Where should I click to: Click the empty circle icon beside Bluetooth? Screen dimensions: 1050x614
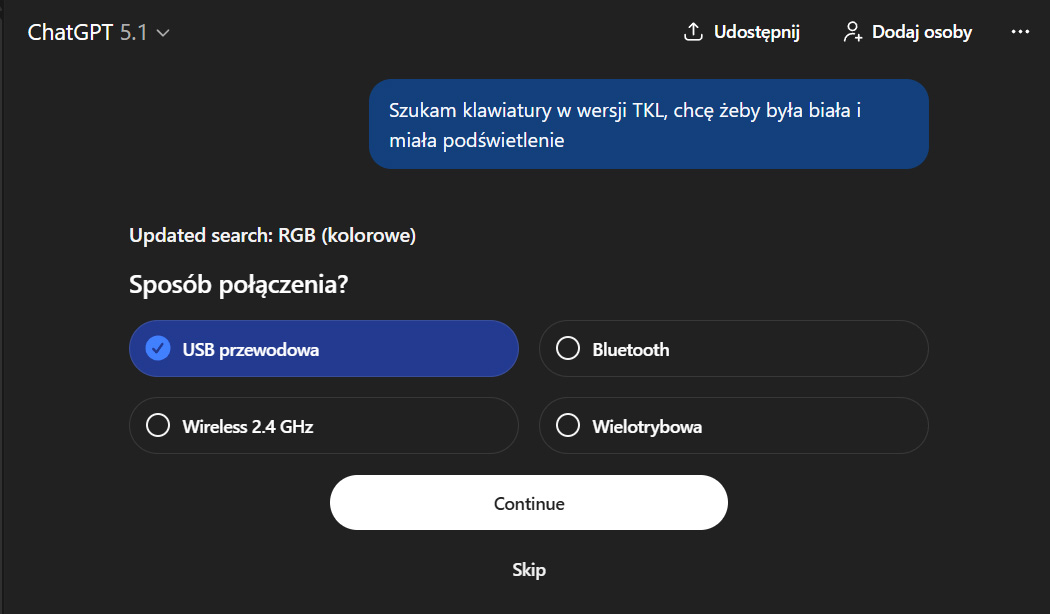[x=568, y=349]
